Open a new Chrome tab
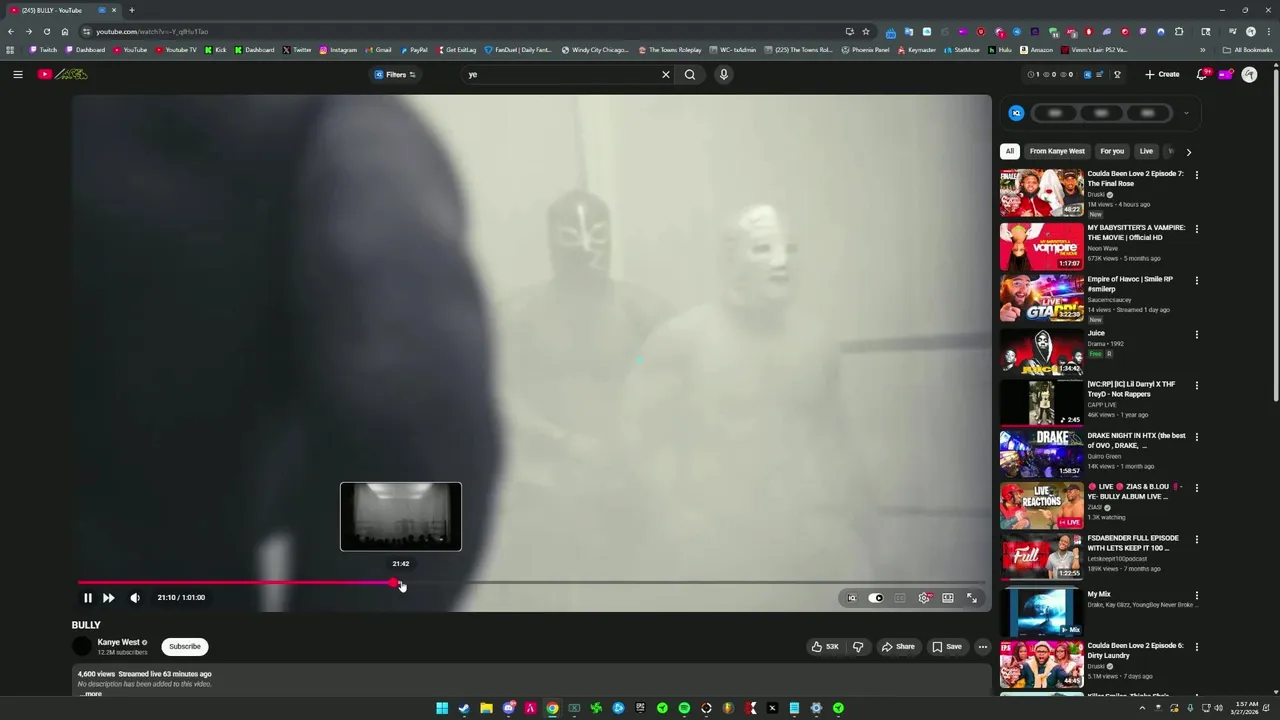This screenshot has height=720, width=1280. click(131, 10)
